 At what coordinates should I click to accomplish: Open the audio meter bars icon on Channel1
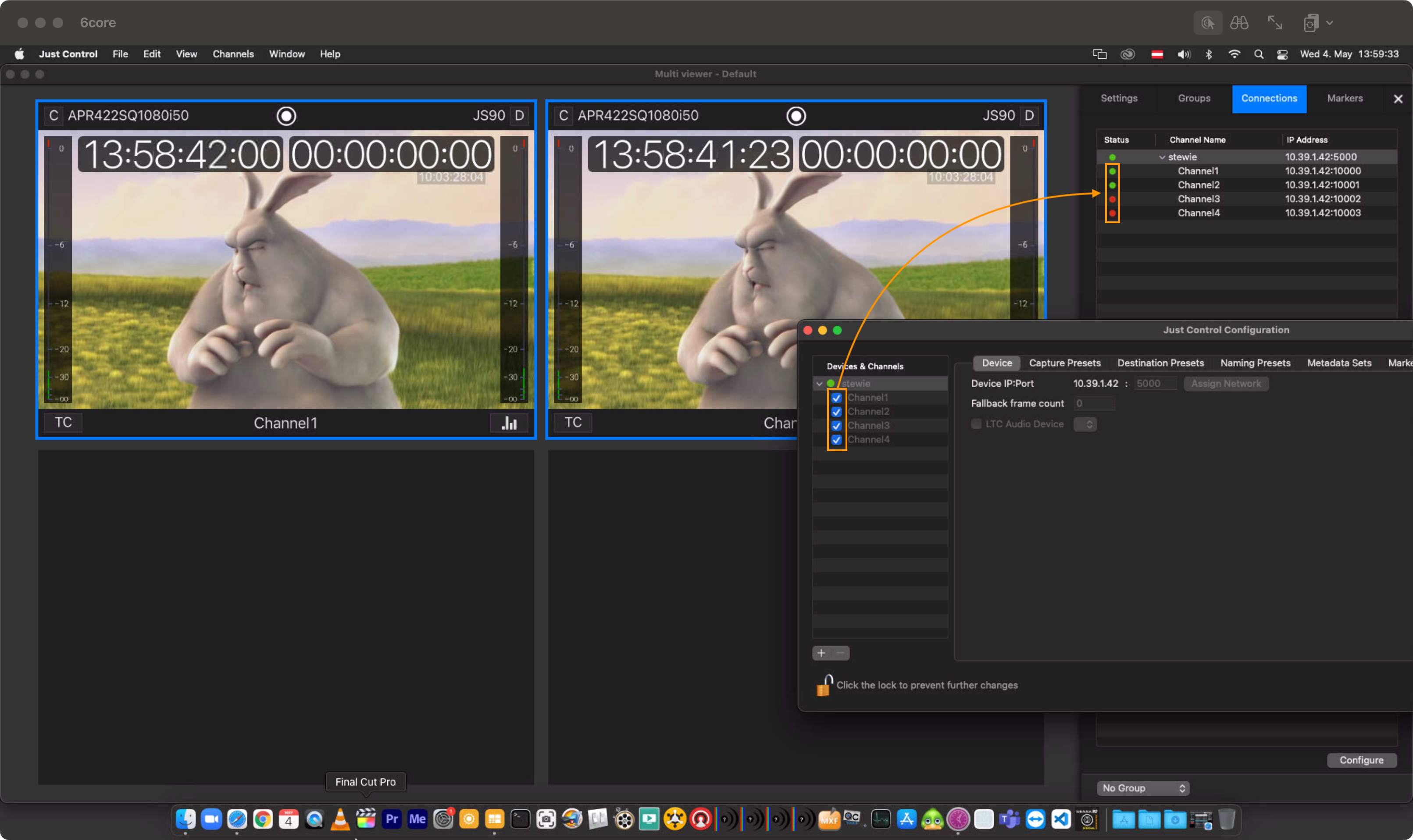[509, 423]
